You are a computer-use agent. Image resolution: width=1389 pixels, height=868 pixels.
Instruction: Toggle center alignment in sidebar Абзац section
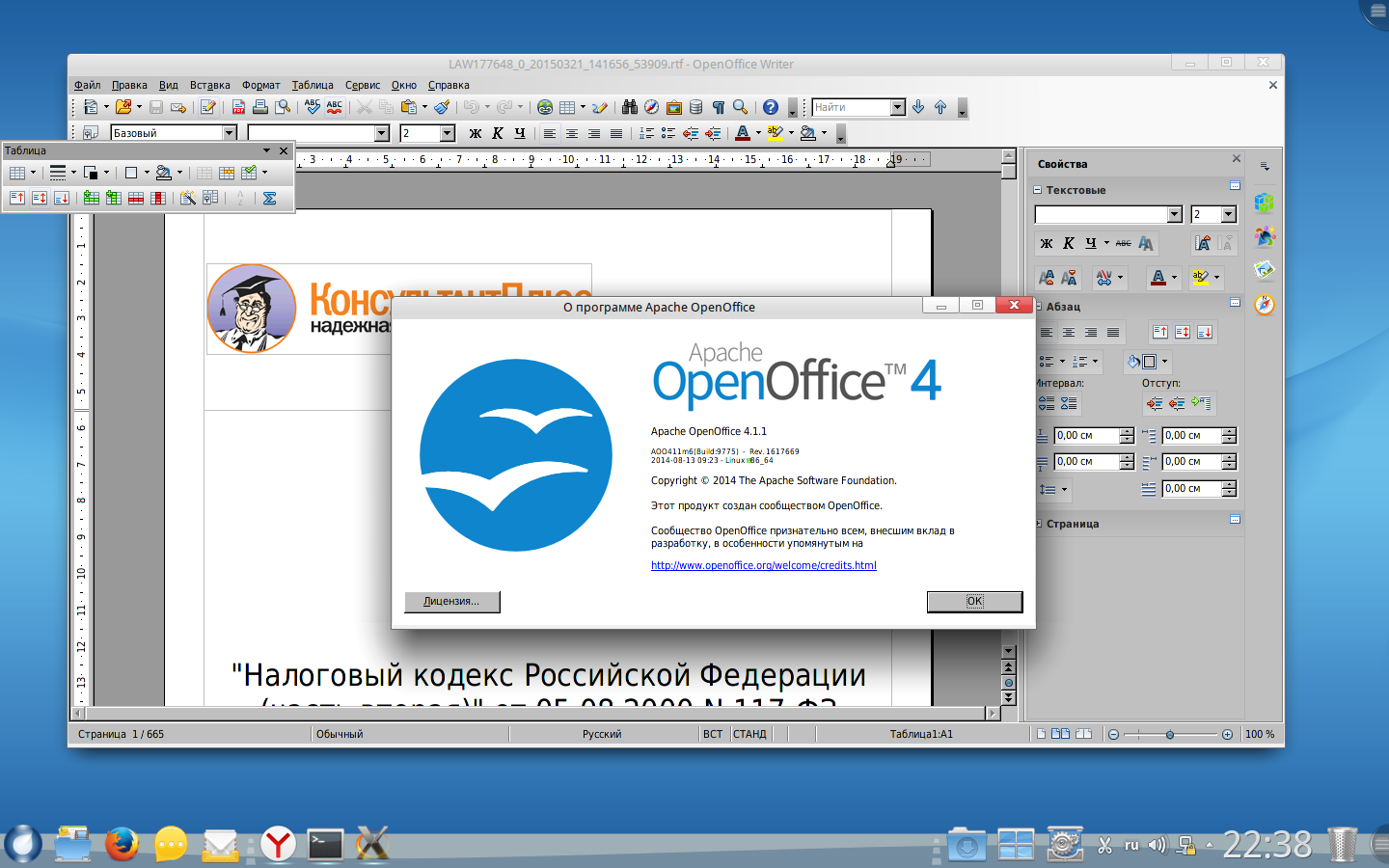click(1069, 333)
